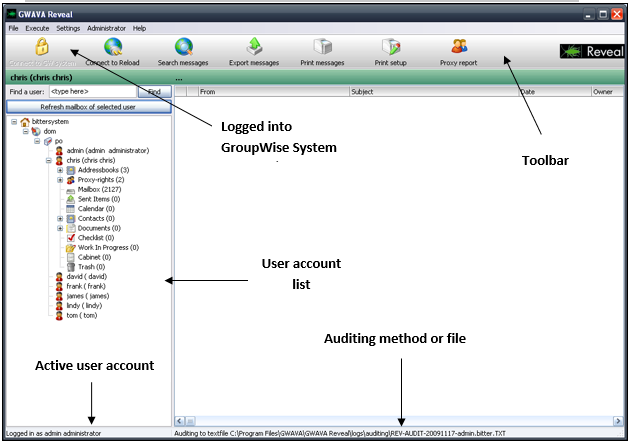Screen dimensions: 632x443
Task: Click the Proxy-rights icon
Action: 71,180
